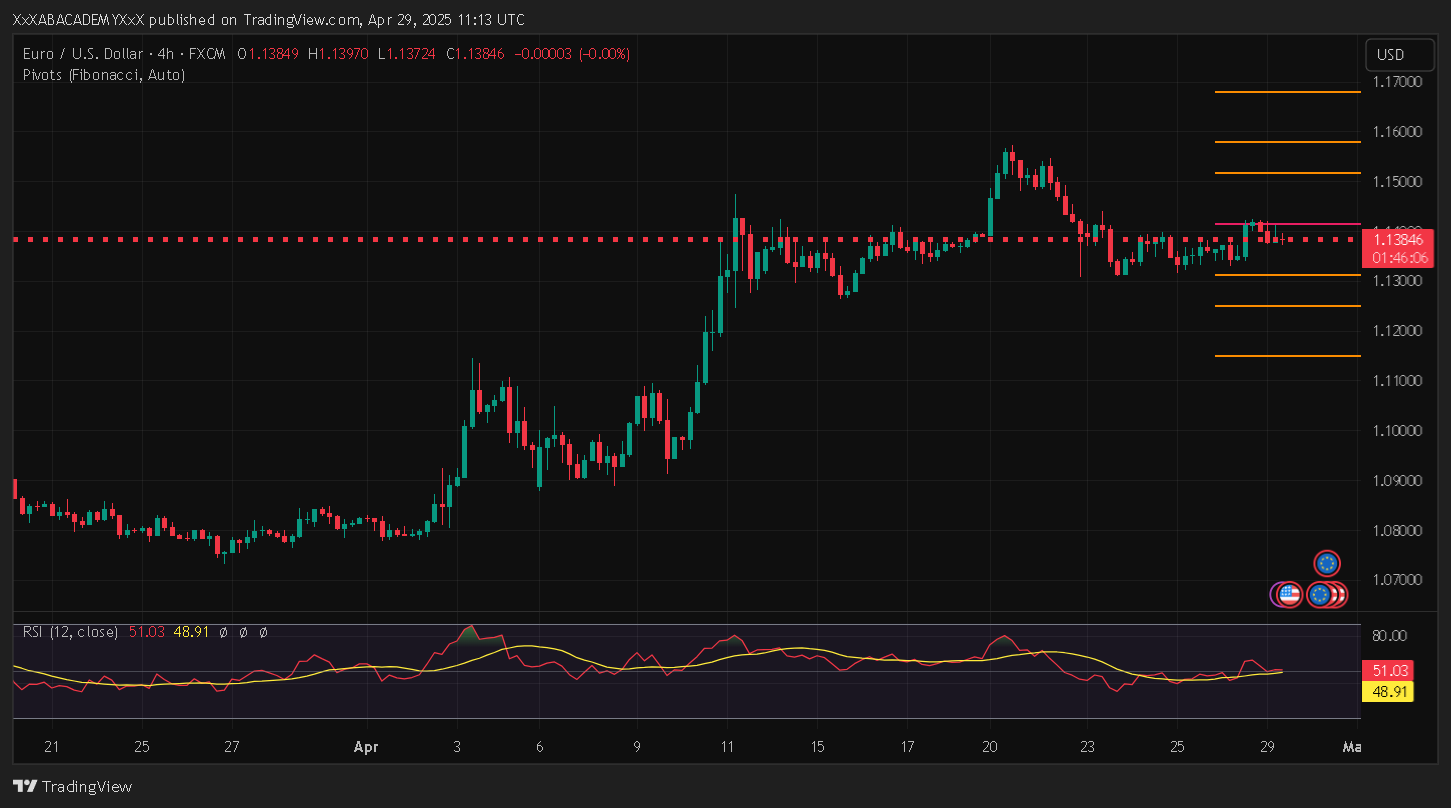Click the red −0.00003 (−0.00%) change value
Screen dimensions: 1451x808
[x=571, y=54]
